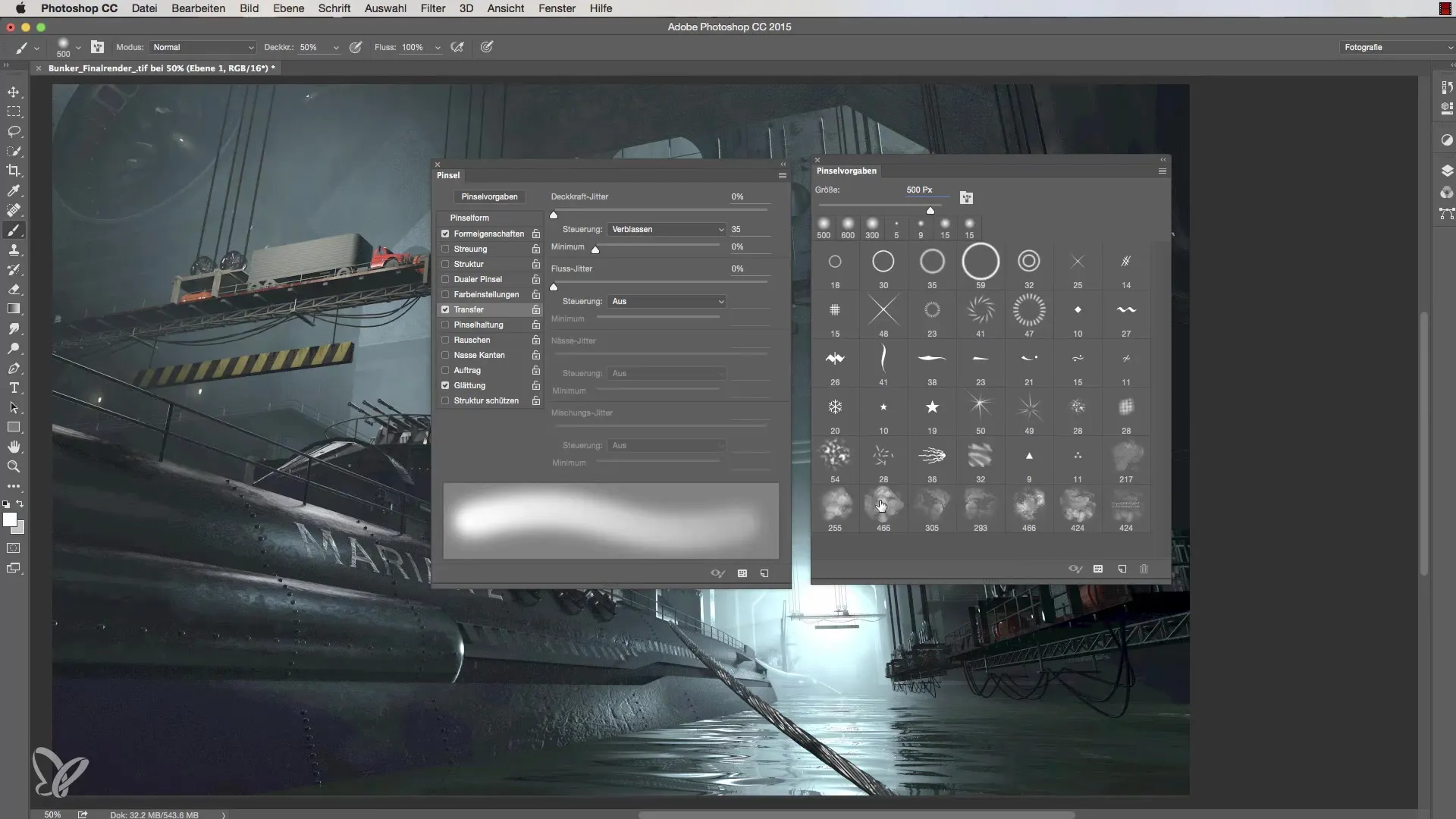Select the Dodge tool
The image size is (1456, 819).
pos(14,348)
